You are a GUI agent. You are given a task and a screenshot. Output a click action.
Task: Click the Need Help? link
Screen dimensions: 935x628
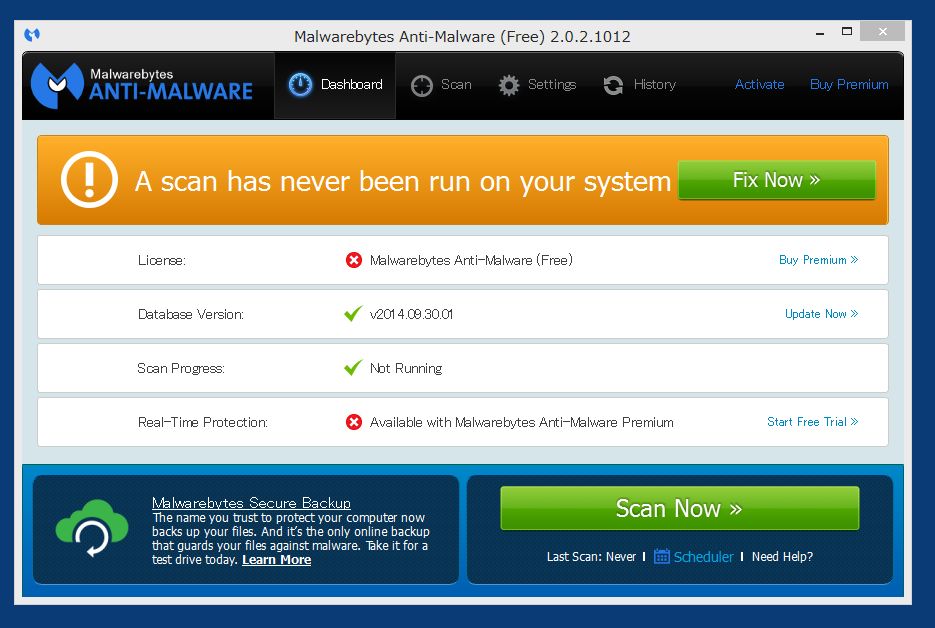pos(782,556)
